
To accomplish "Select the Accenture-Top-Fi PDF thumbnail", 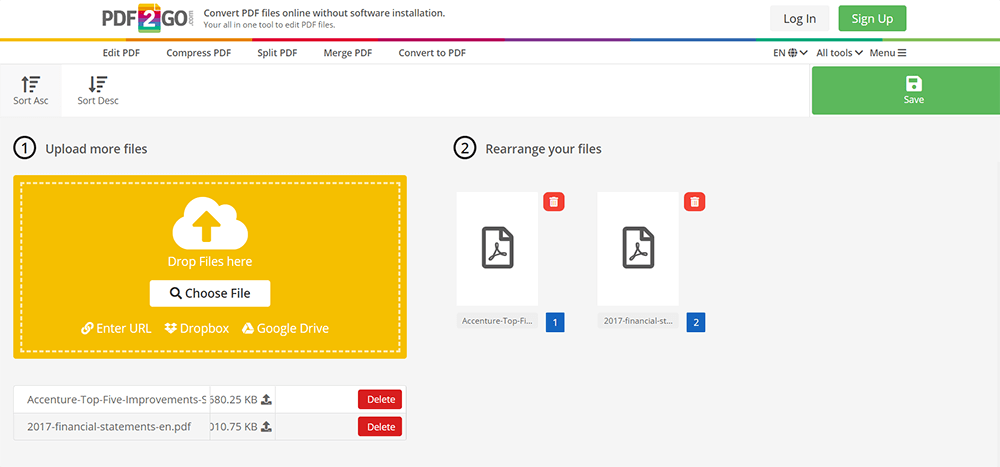I will 497,248.
